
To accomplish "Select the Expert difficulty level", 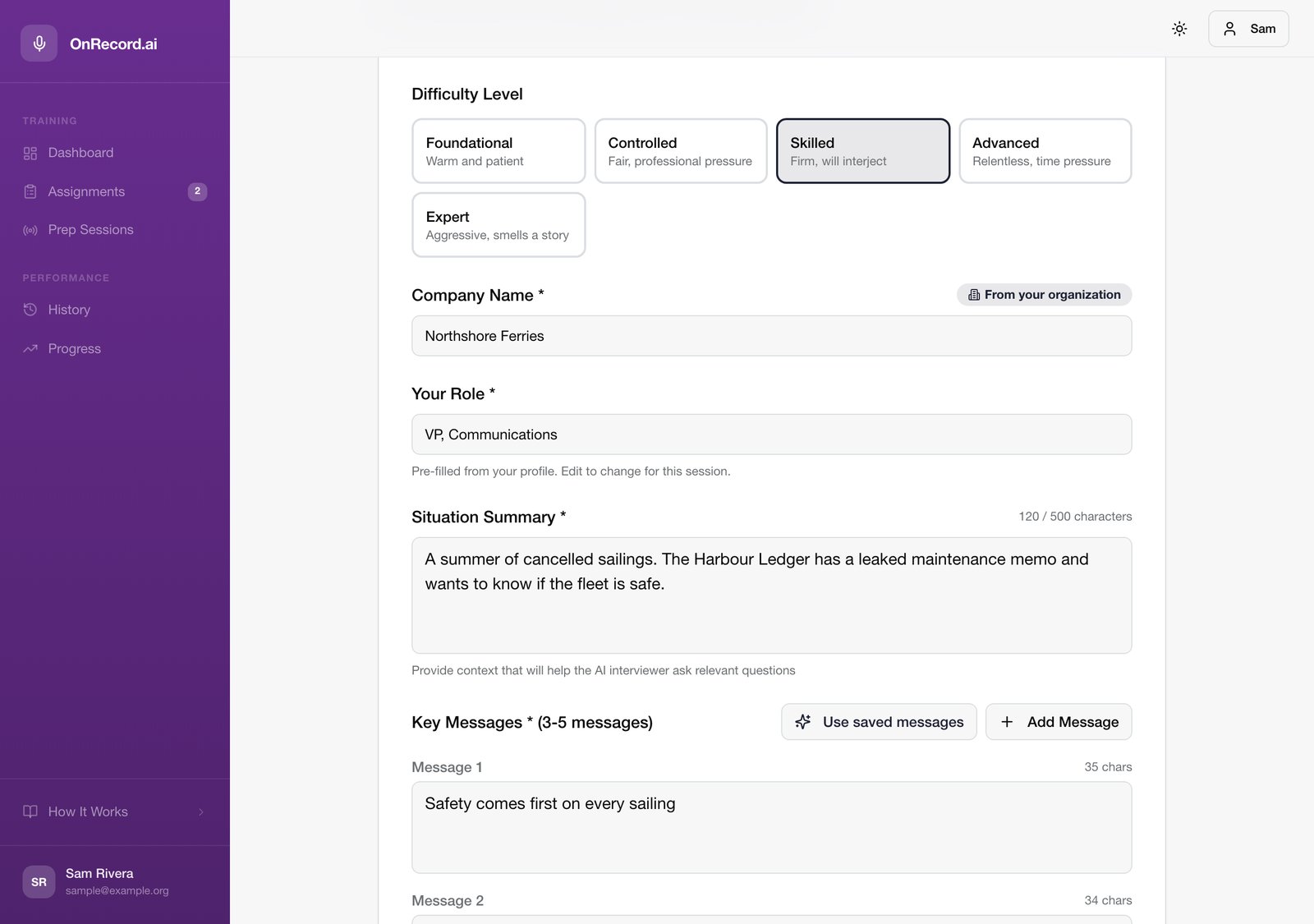I will pyautogui.click(x=498, y=225).
